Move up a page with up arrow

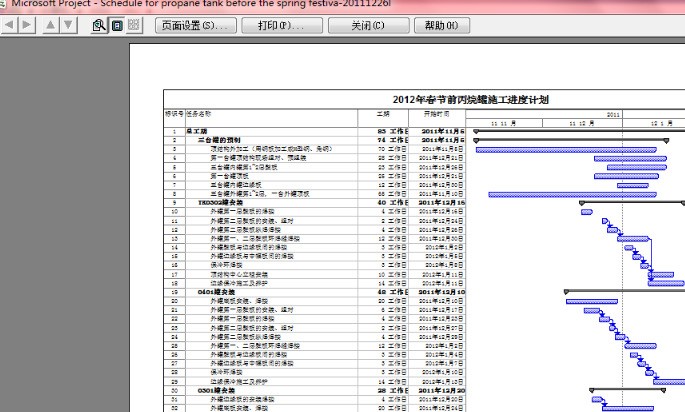51,25
